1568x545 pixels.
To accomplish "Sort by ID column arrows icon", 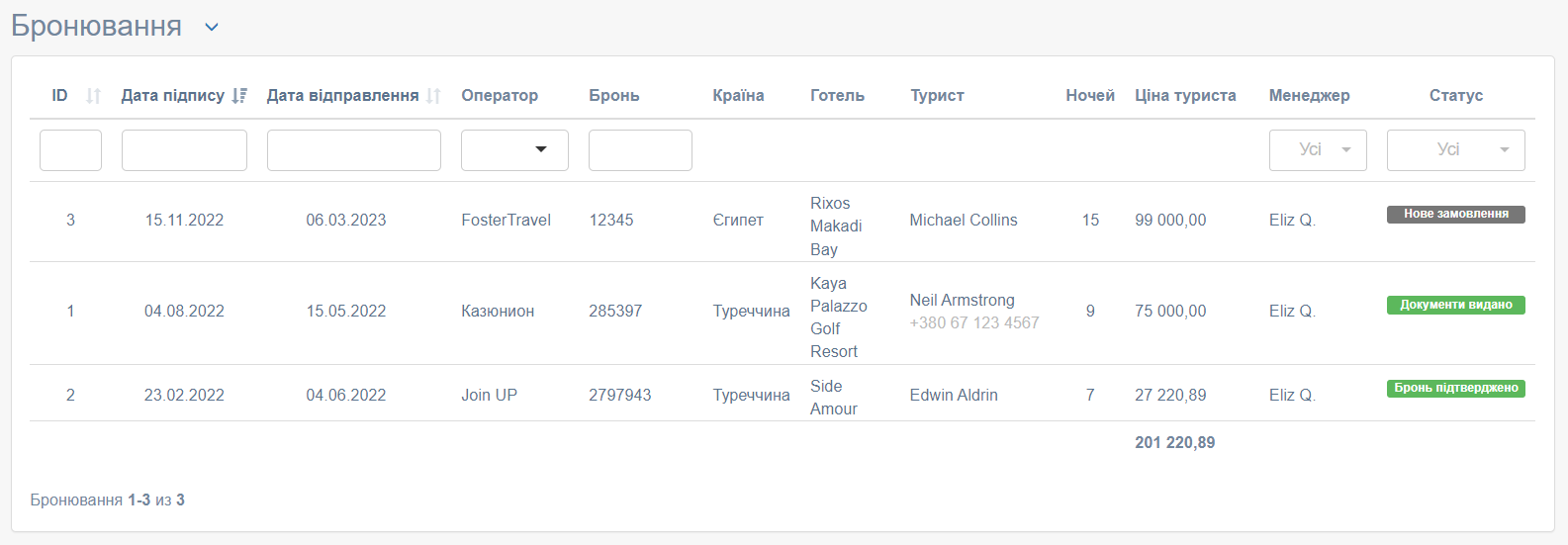I will 93,96.
